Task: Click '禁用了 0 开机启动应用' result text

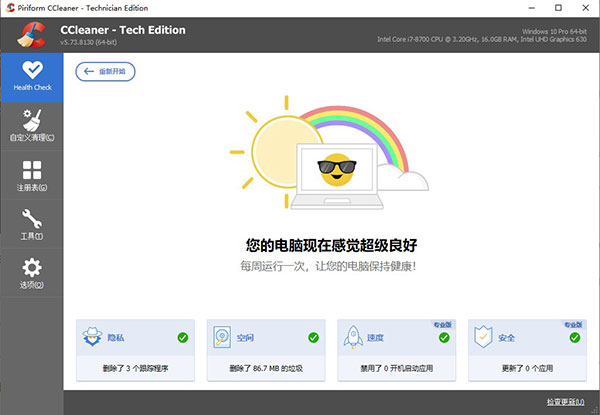Action: pyautogui.click(x=396, y=368)
